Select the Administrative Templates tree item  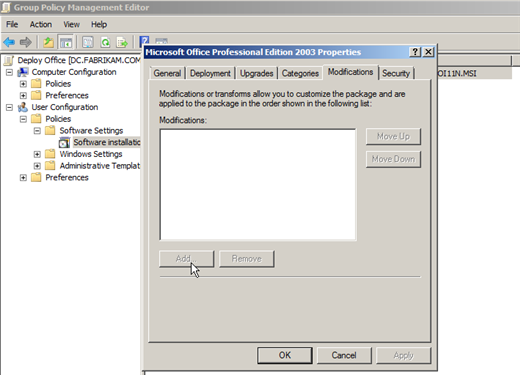[x=100, y=166]
